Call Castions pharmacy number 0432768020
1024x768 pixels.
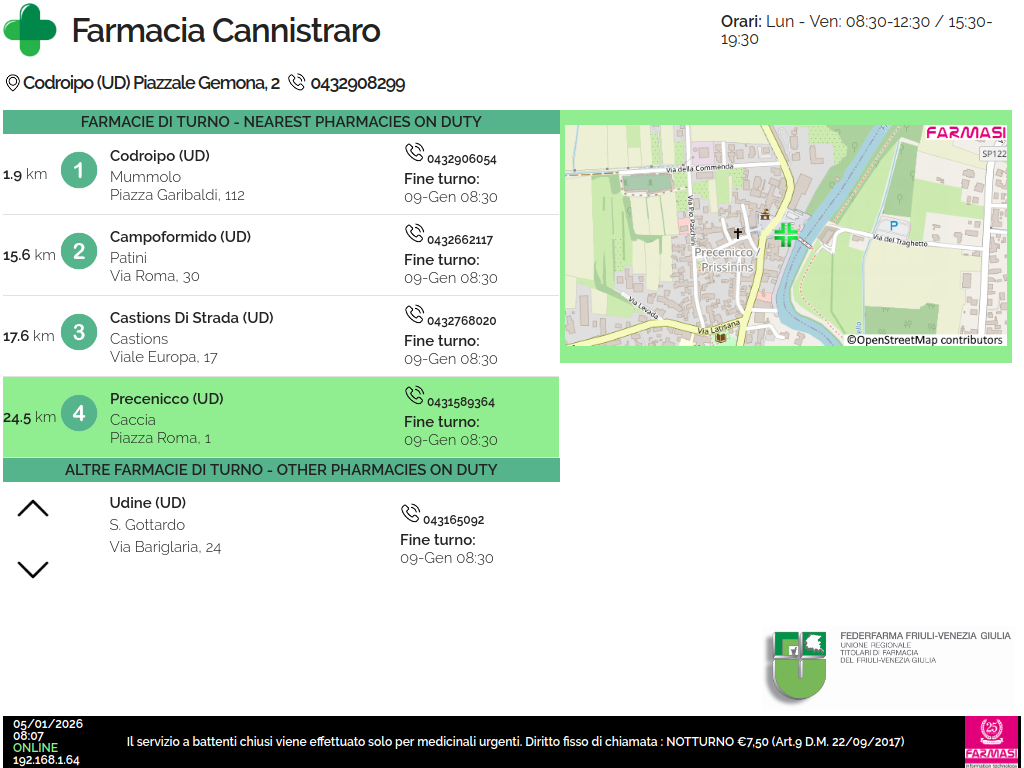coord(461,321)
